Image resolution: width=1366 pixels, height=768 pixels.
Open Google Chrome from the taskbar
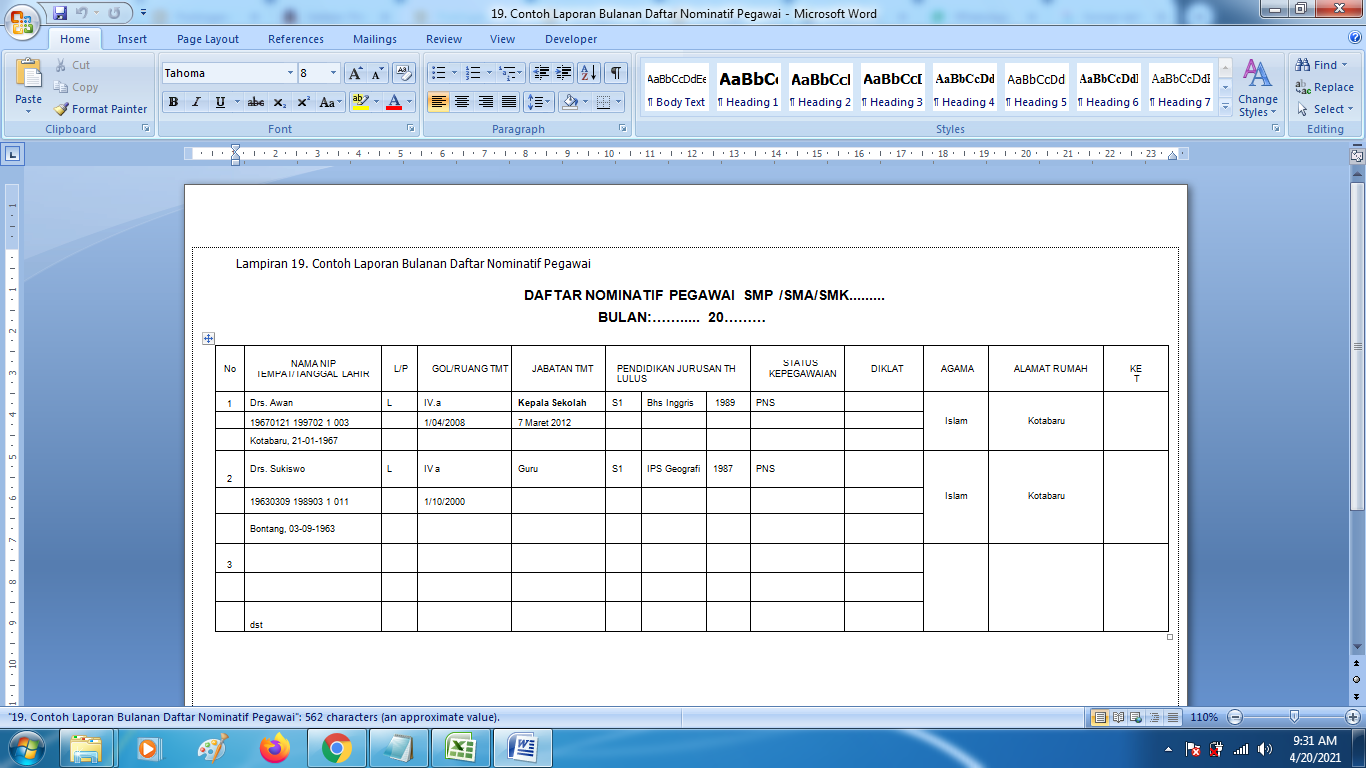(337, 748)
